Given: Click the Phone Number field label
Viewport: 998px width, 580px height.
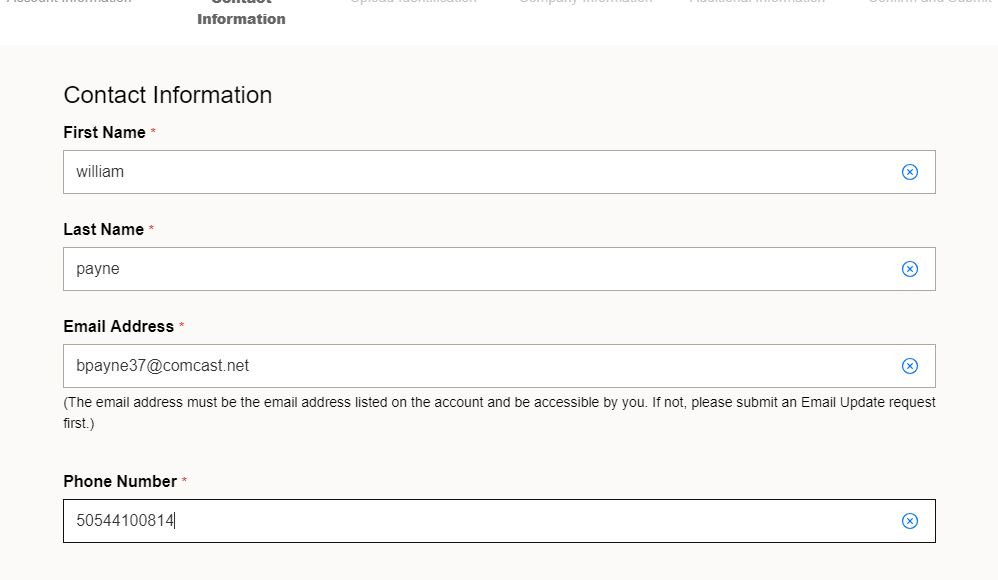Looking at the screenshot, I should 120,481.
